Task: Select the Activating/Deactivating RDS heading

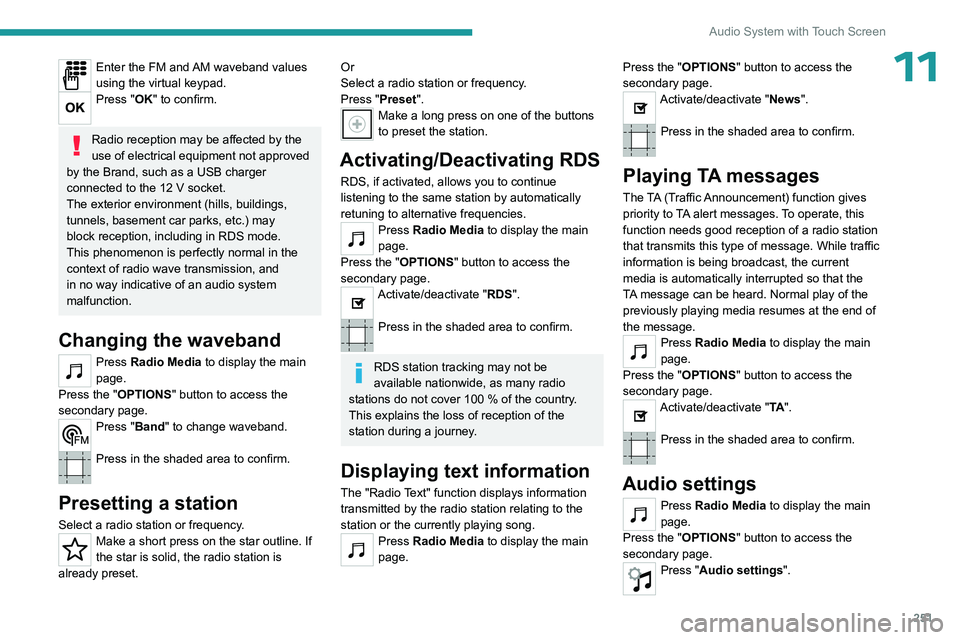Action: click(470, 160)
